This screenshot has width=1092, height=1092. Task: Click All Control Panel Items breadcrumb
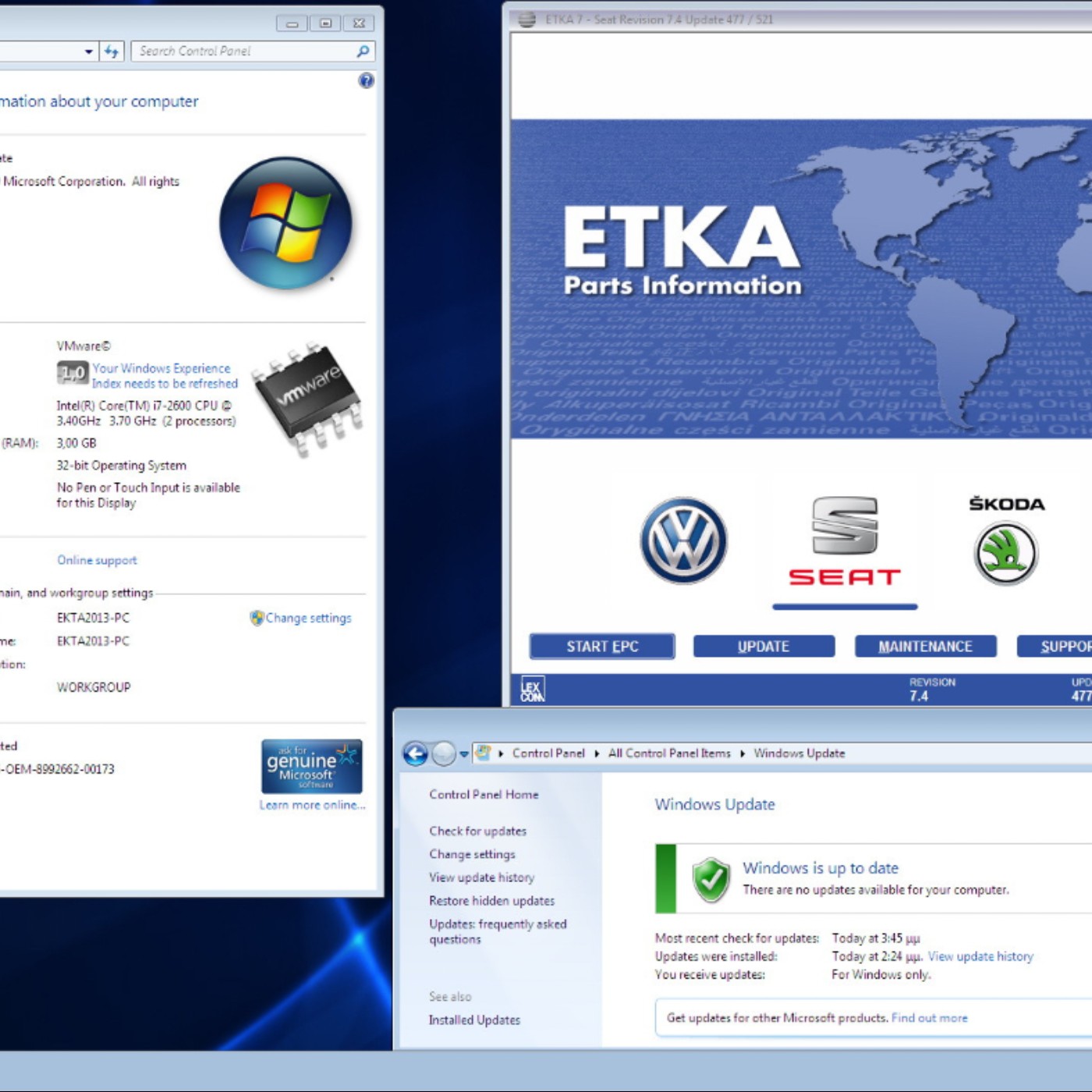tap(669, 753)
